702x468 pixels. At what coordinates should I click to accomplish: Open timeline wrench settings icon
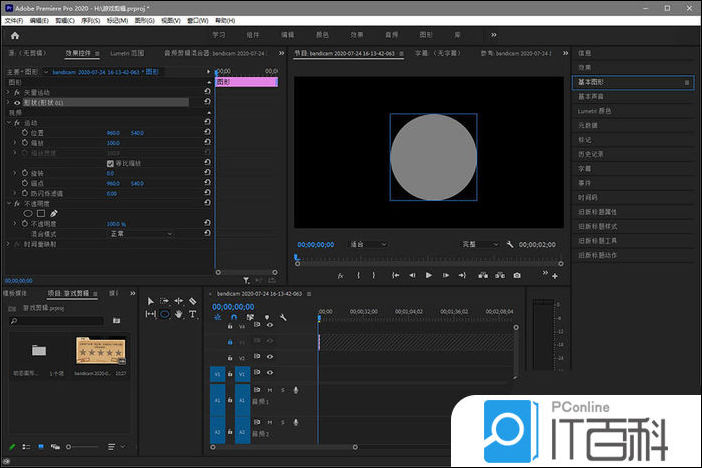click(x=283, y=317)
